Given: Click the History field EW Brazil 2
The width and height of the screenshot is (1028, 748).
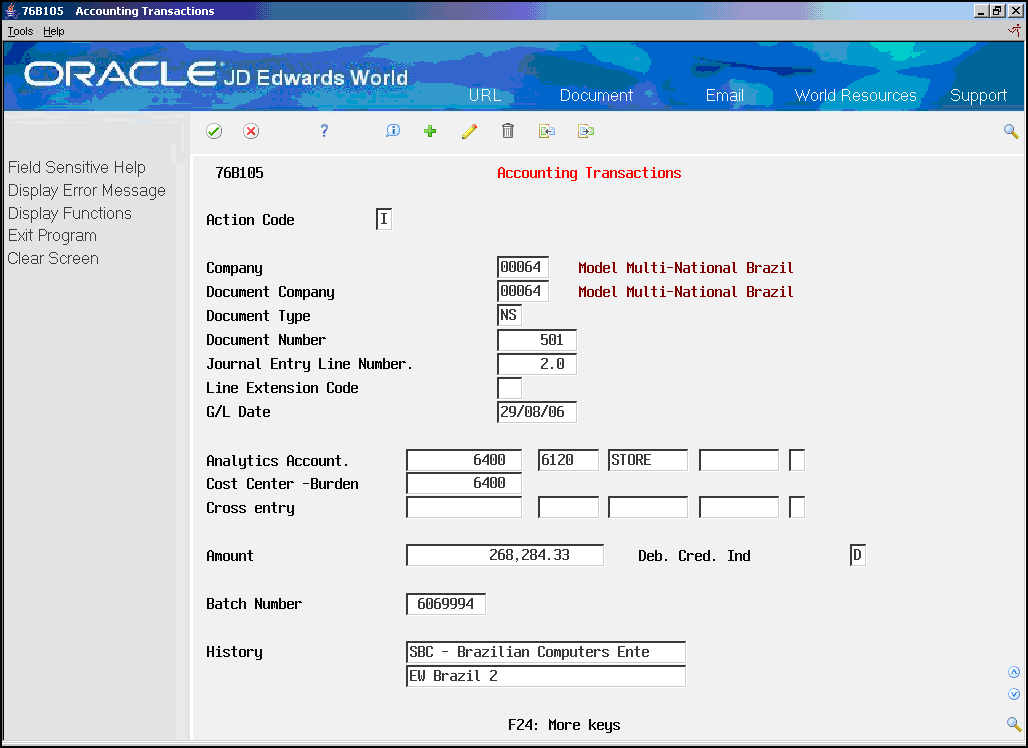Looking at the screenshot, I should (545, 676).
